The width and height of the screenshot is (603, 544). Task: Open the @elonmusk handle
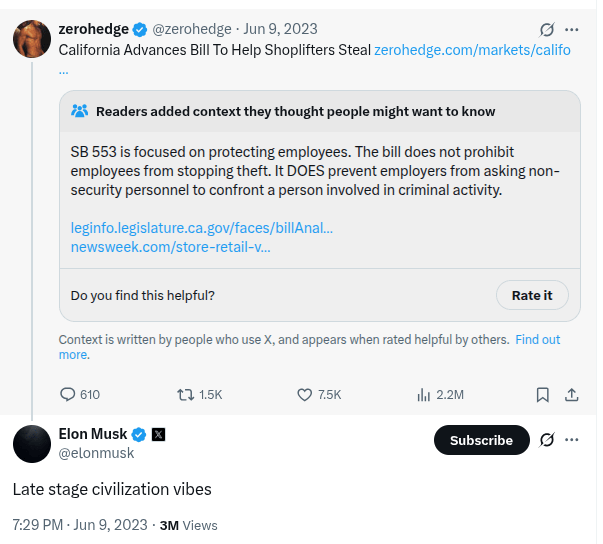click(96, 453)
